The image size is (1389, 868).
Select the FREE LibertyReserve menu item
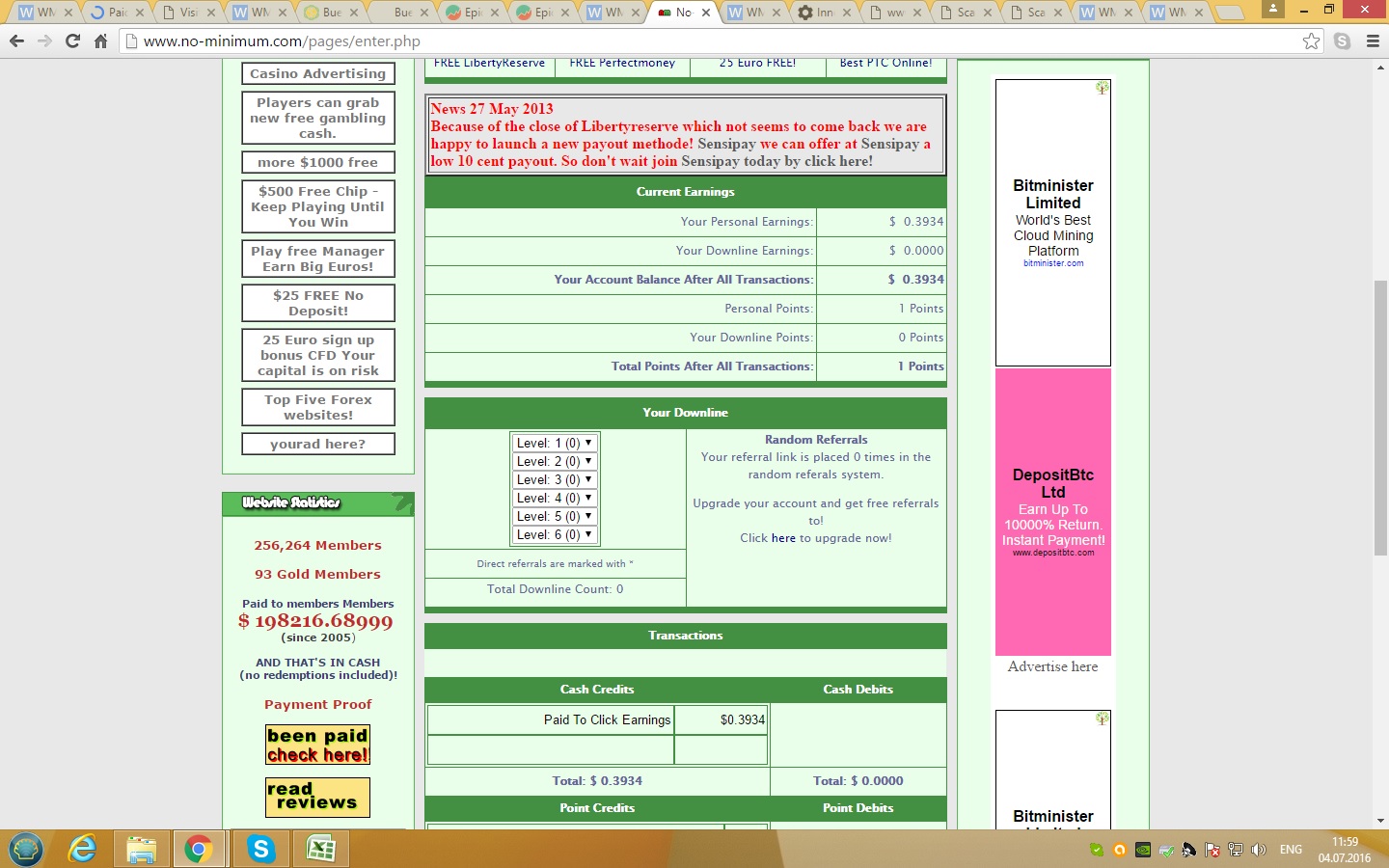click(x=489, y=65)
